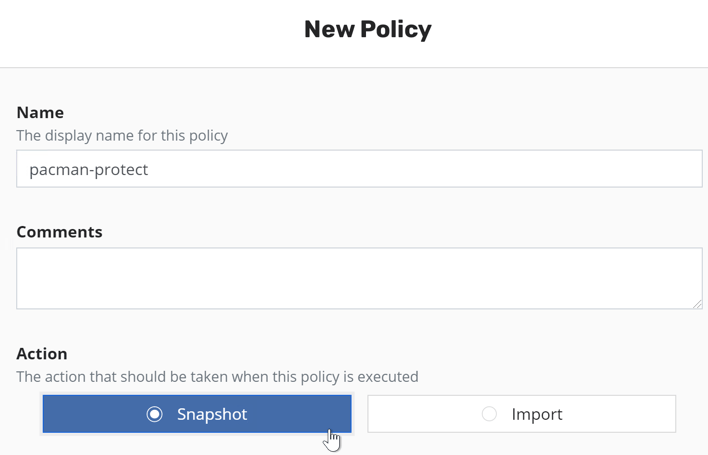Click the divider line under the header
Viewport: 708px width, 455px height.
(x=354, y=67)
